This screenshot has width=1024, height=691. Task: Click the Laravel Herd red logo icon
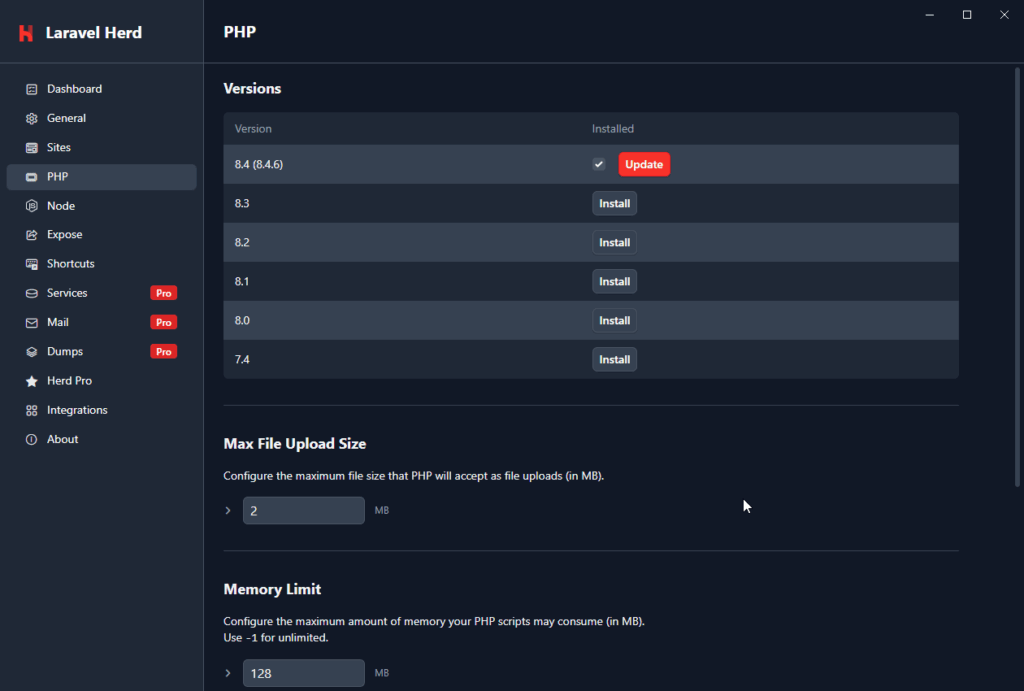[x=26, y=33]
